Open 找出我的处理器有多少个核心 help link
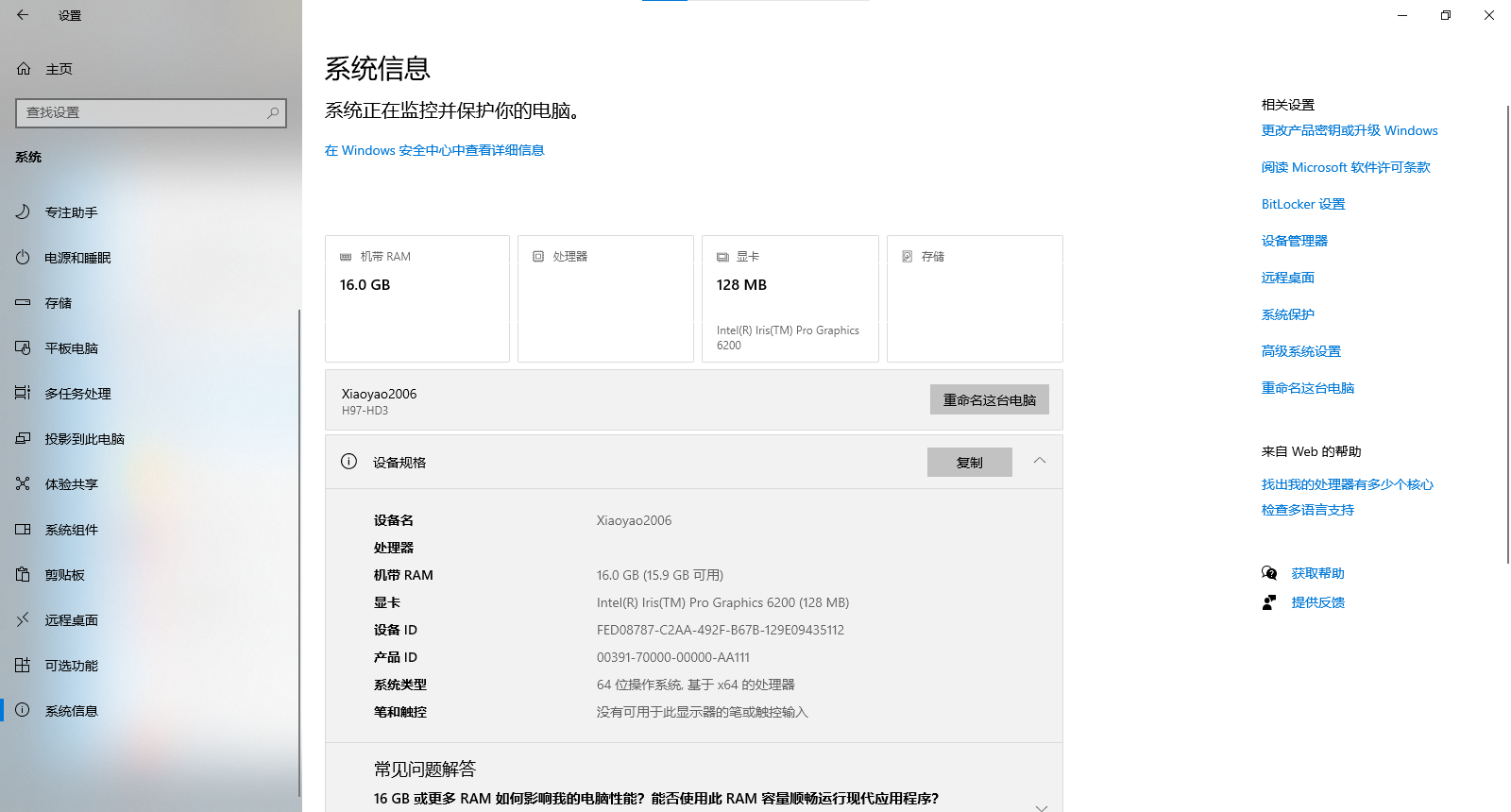The width and height of the screenshot is (1511, 812). click(x=1348, y=484)
